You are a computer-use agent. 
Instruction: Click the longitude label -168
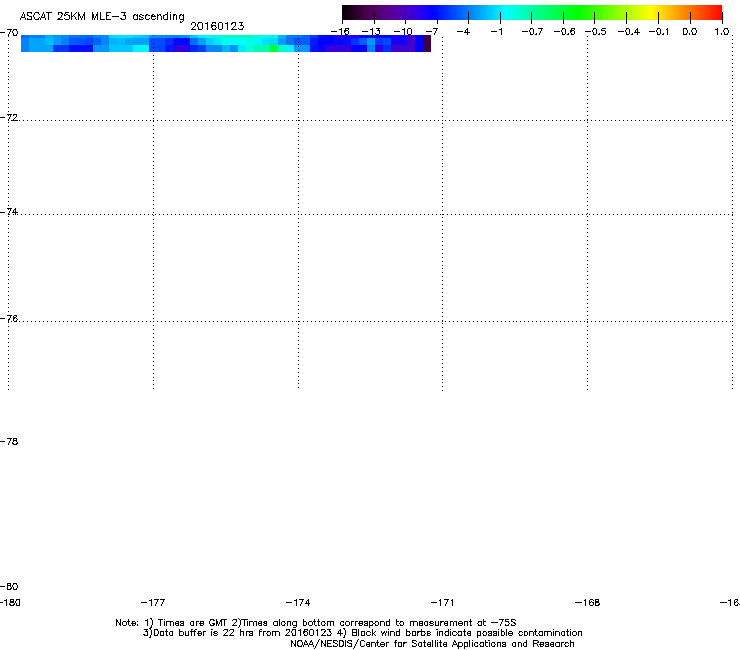[x=587, y=602]
